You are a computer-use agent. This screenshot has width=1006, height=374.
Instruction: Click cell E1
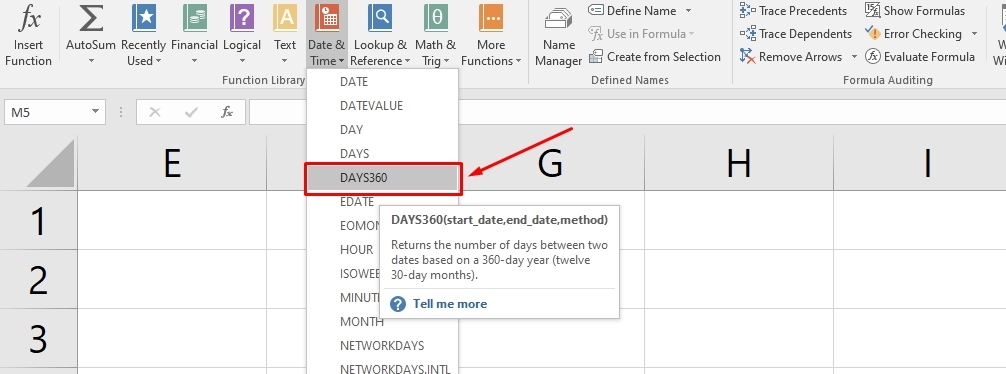[x=172, y=220]
